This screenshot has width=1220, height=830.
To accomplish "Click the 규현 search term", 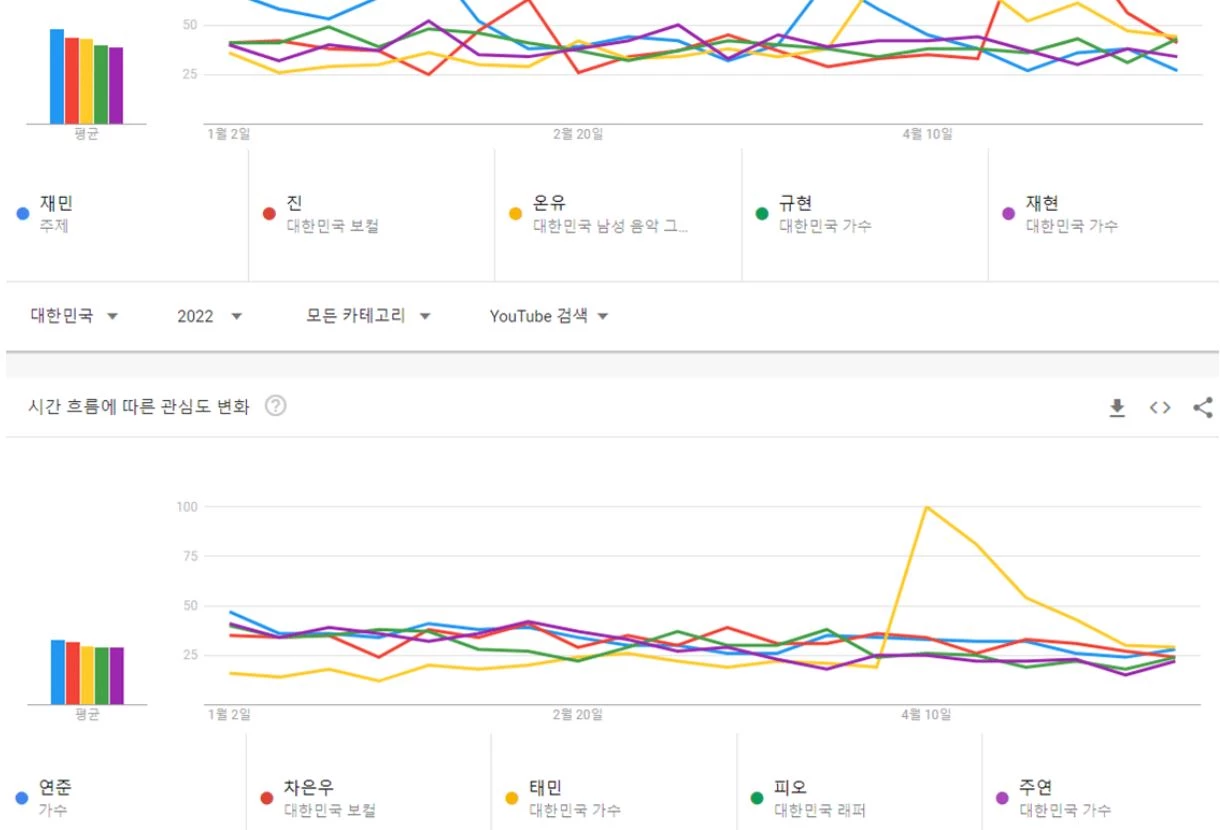I will click(796, 203).
